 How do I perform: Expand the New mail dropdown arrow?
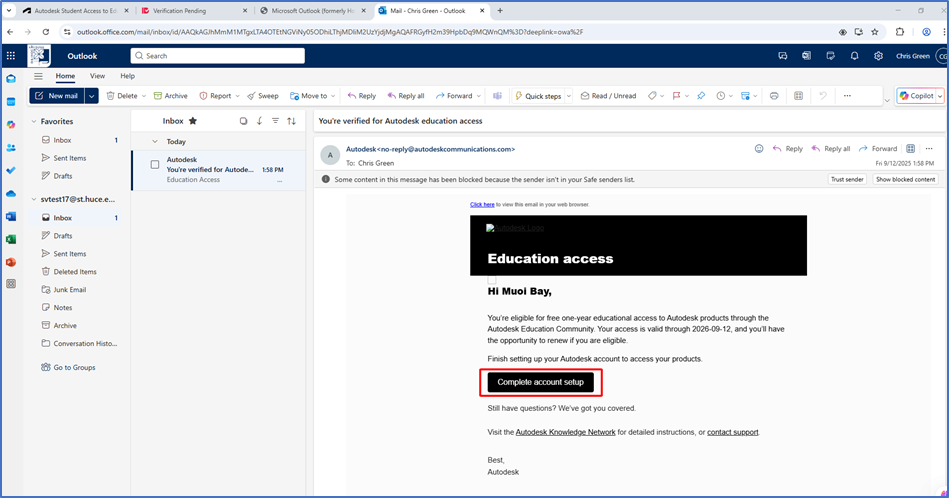tap(92, 96)
